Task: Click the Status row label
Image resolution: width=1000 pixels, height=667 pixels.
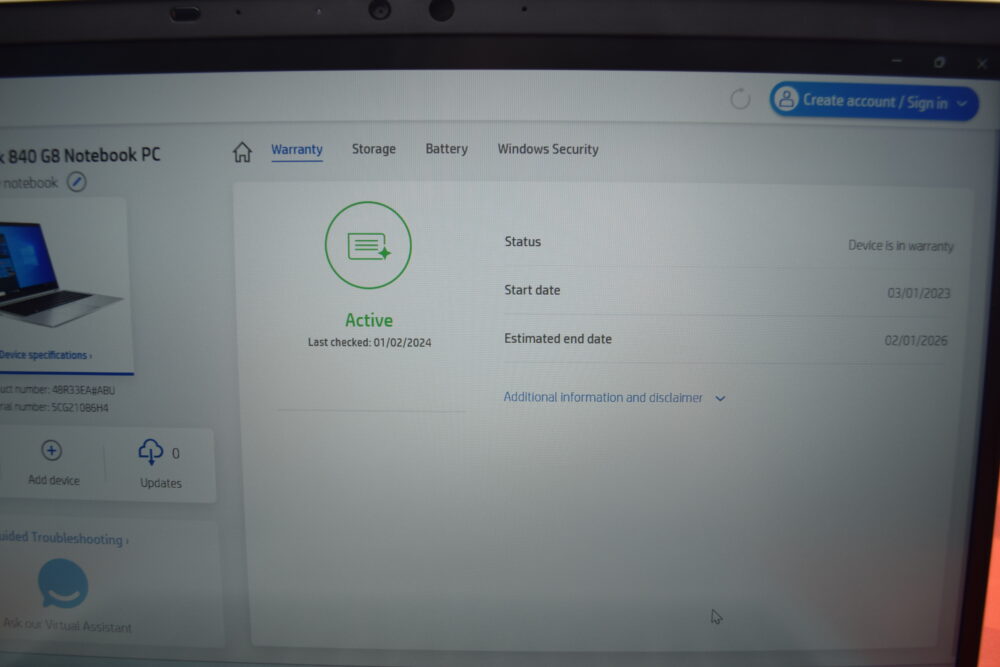Action: click(522, 242)
